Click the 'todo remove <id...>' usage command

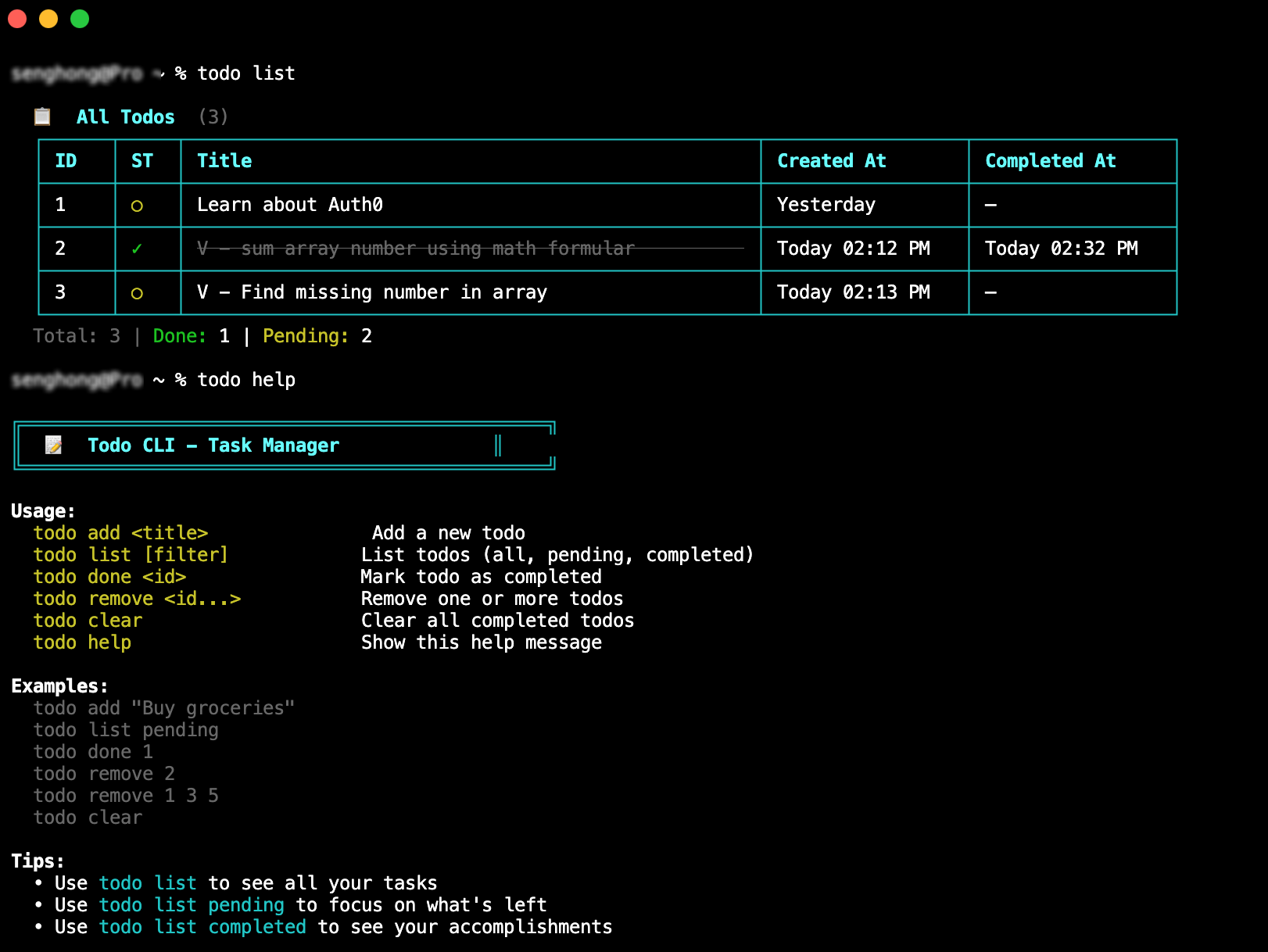click(x=137, y=599)
